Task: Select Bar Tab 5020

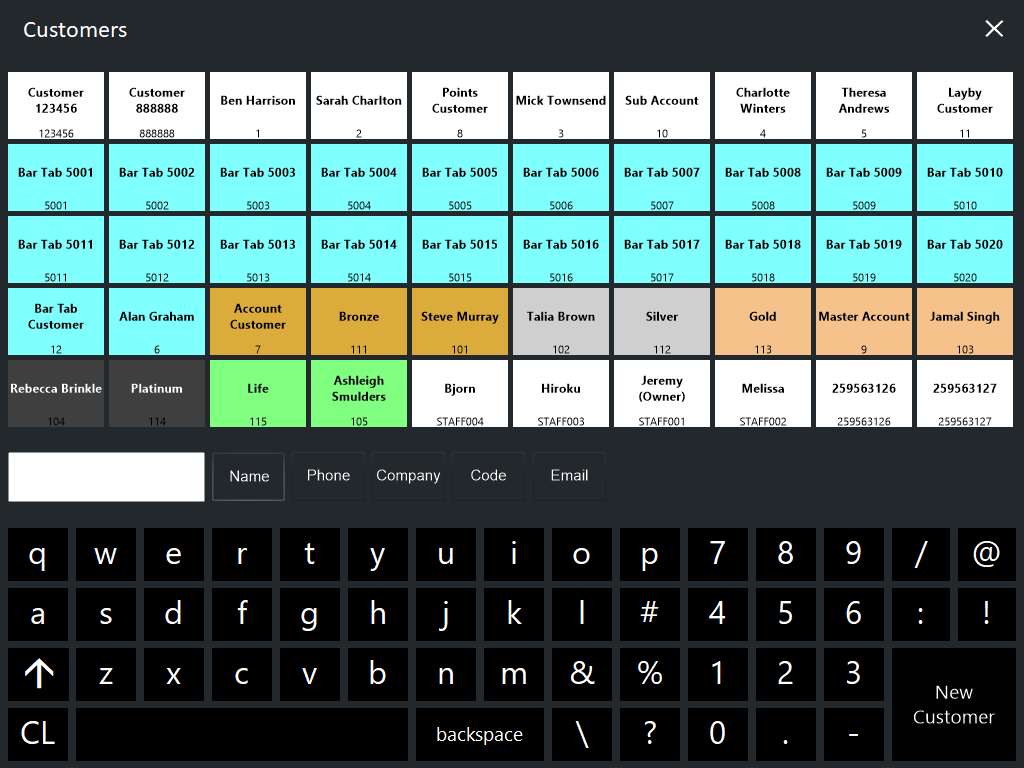Action: click(x=965, y=249)
